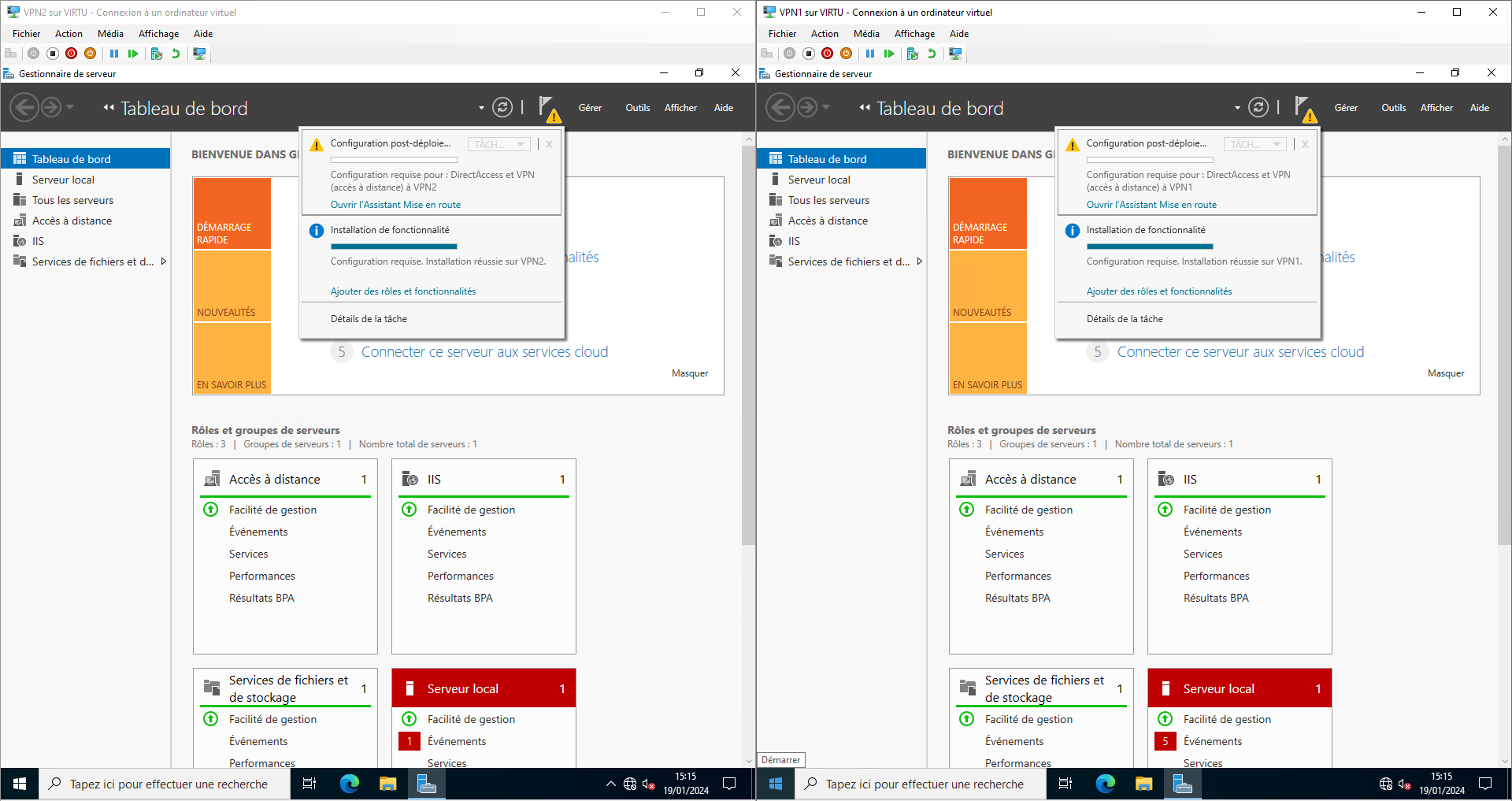The width and height of the screenshot is (1512, 801).
Task: Click Ouvrir l'Assistant Mise en route on VPN2
Action: point(395,205)
